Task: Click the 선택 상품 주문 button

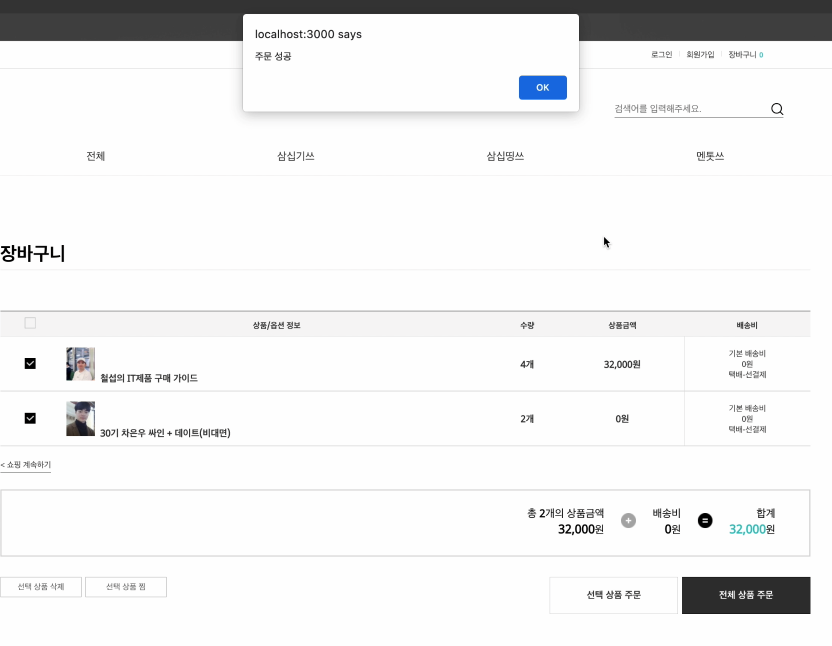Action: [x=614, y=595]
